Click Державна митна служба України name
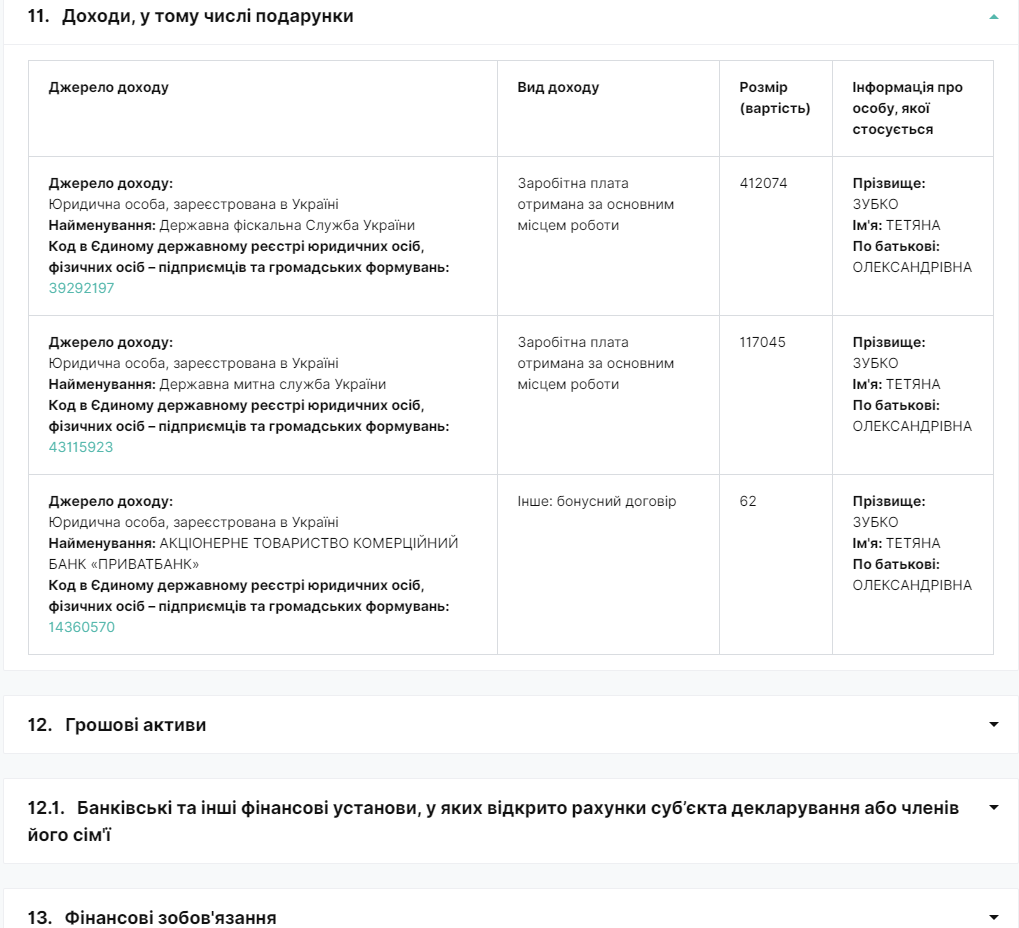The width and height of the screenshot is (1019, 928). 272,385
